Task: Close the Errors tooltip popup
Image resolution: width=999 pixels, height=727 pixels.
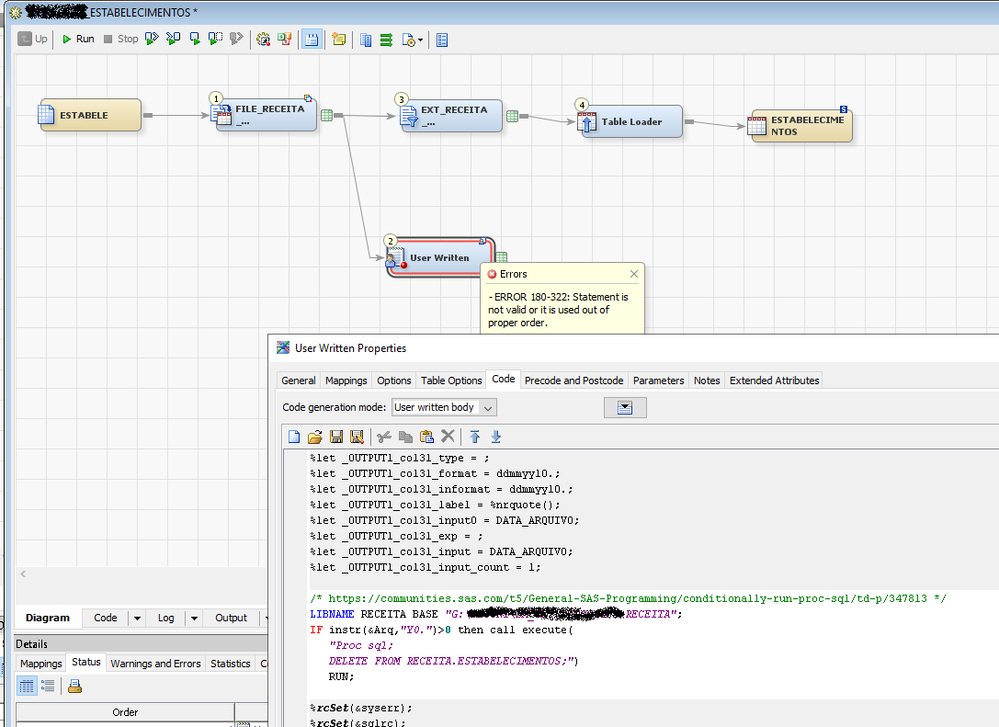Action: pyautogui.click(x=633, y=274)
